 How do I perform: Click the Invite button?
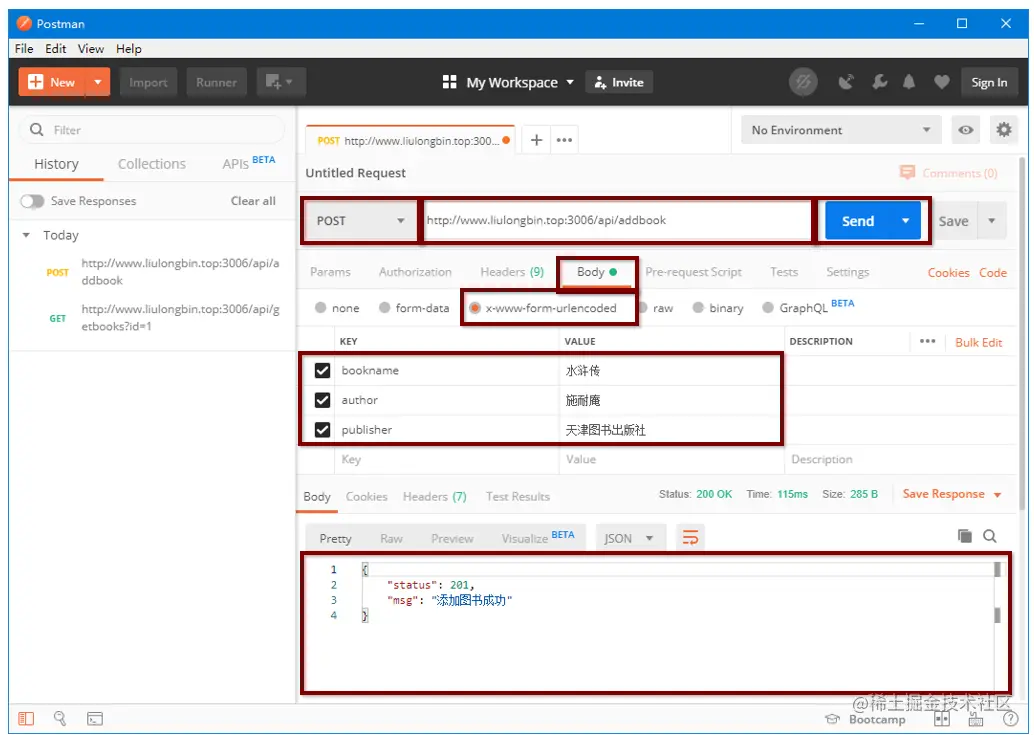click(619, 82)
